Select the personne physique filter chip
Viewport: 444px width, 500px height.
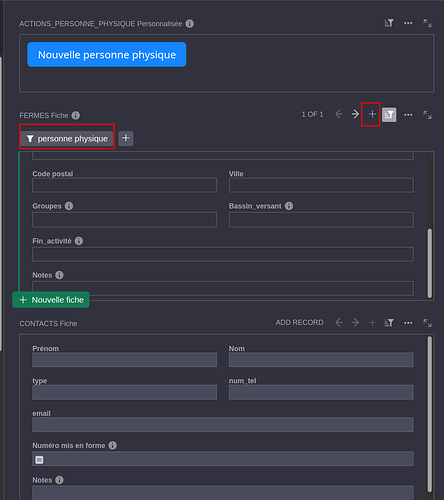[x=67, y=139]
